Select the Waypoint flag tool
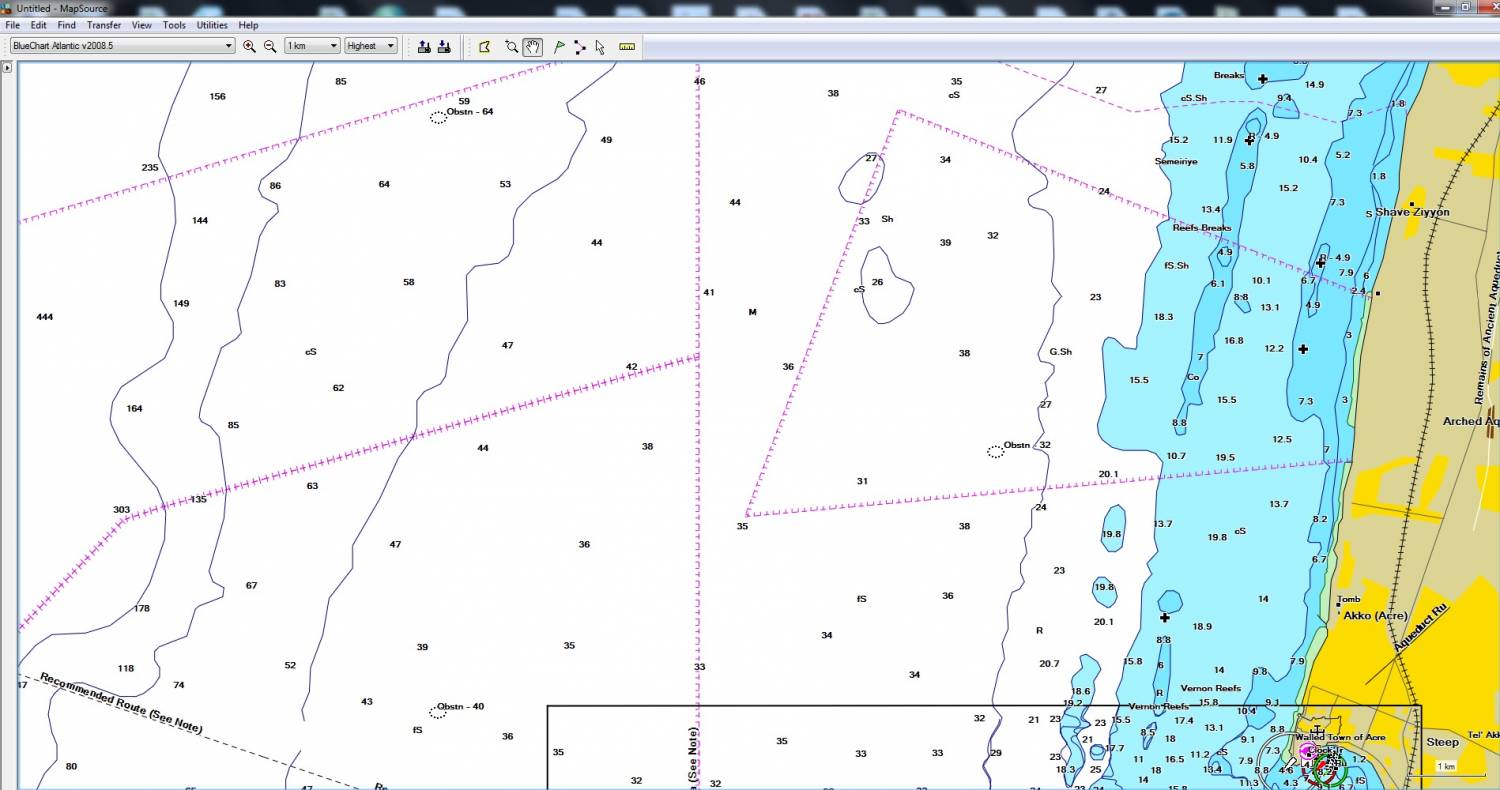Screen dimensions: 1500x790 559,46
